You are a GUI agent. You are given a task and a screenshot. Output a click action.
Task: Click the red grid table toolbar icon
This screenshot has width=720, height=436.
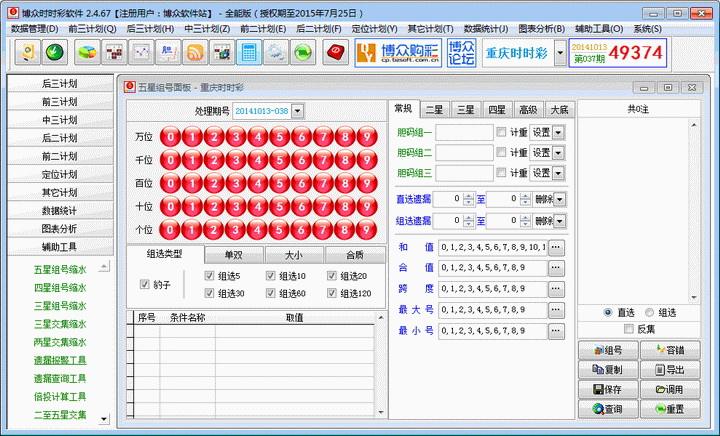(114, 52)
